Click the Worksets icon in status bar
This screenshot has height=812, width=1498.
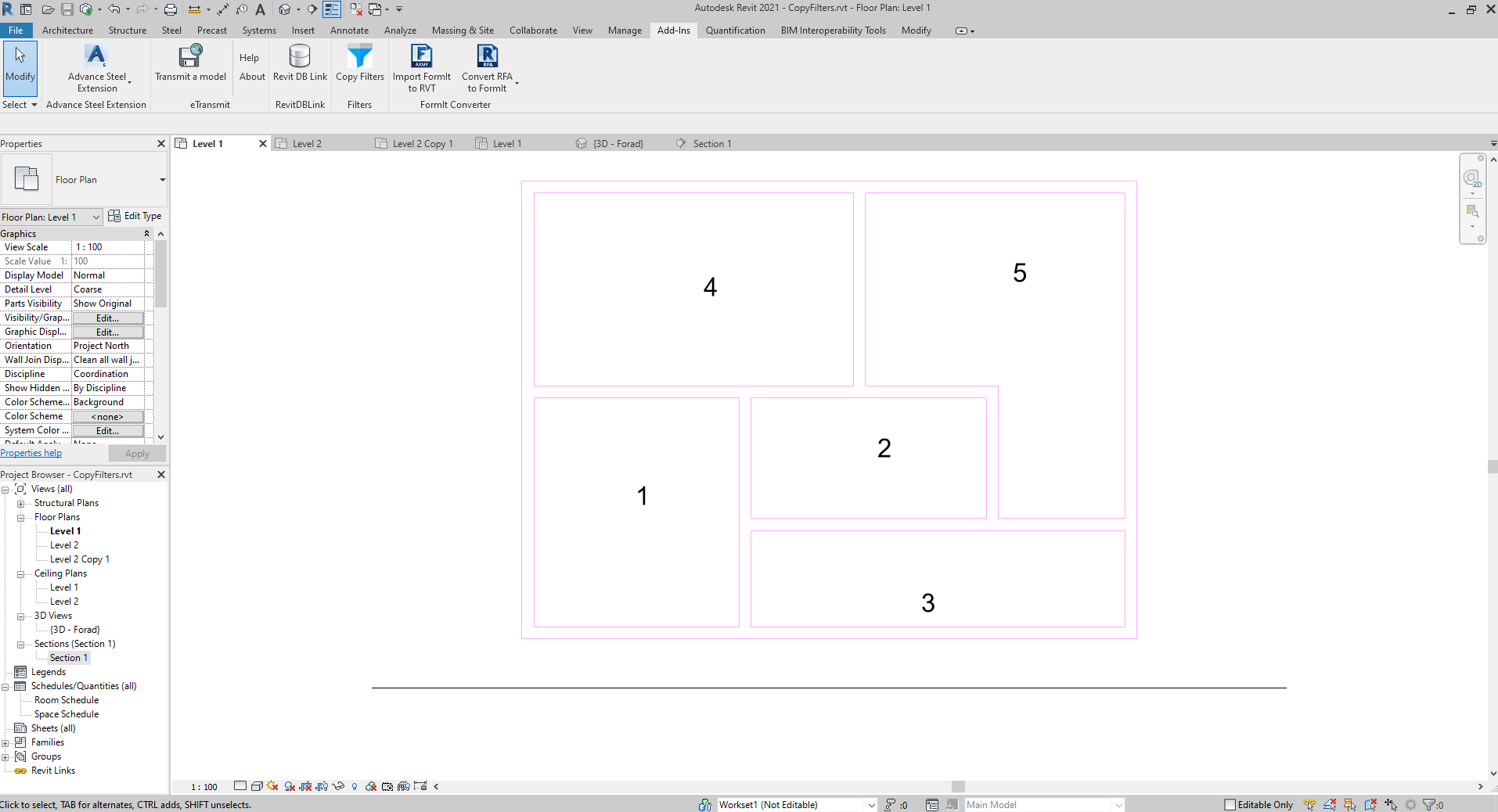coord(705,804)
